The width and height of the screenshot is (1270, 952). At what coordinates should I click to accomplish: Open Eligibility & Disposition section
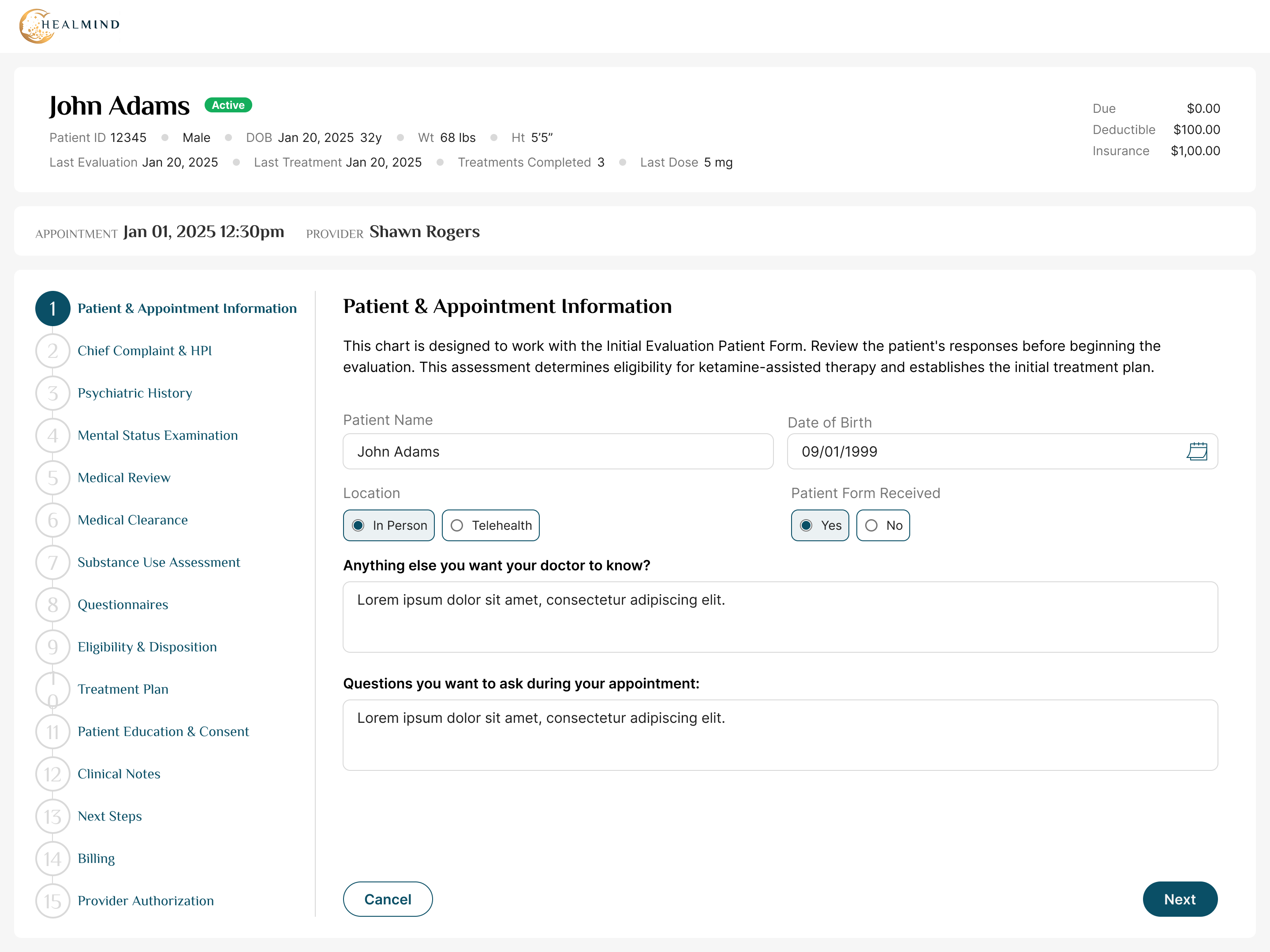[148, 647]
